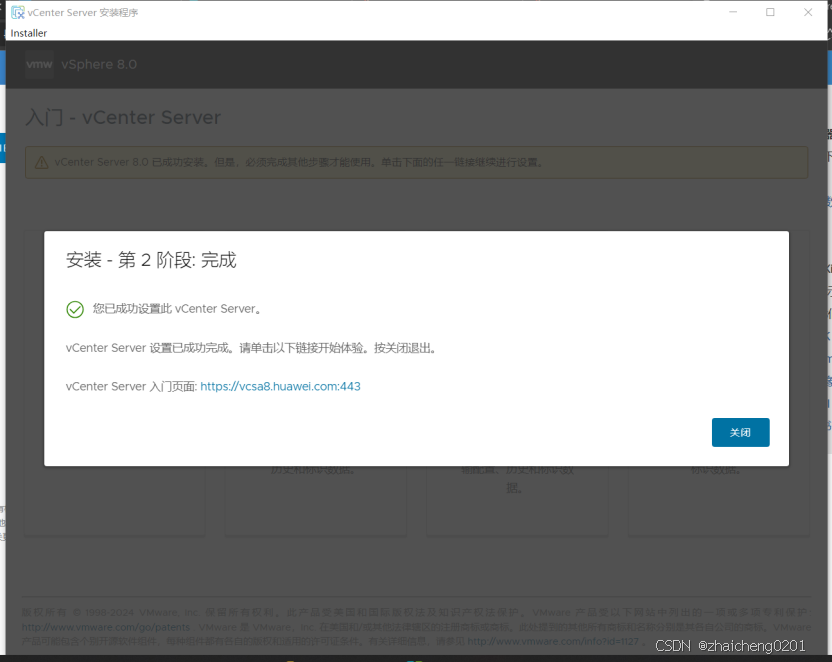Maximize the vCenter Server installer window

click(770, 12)
